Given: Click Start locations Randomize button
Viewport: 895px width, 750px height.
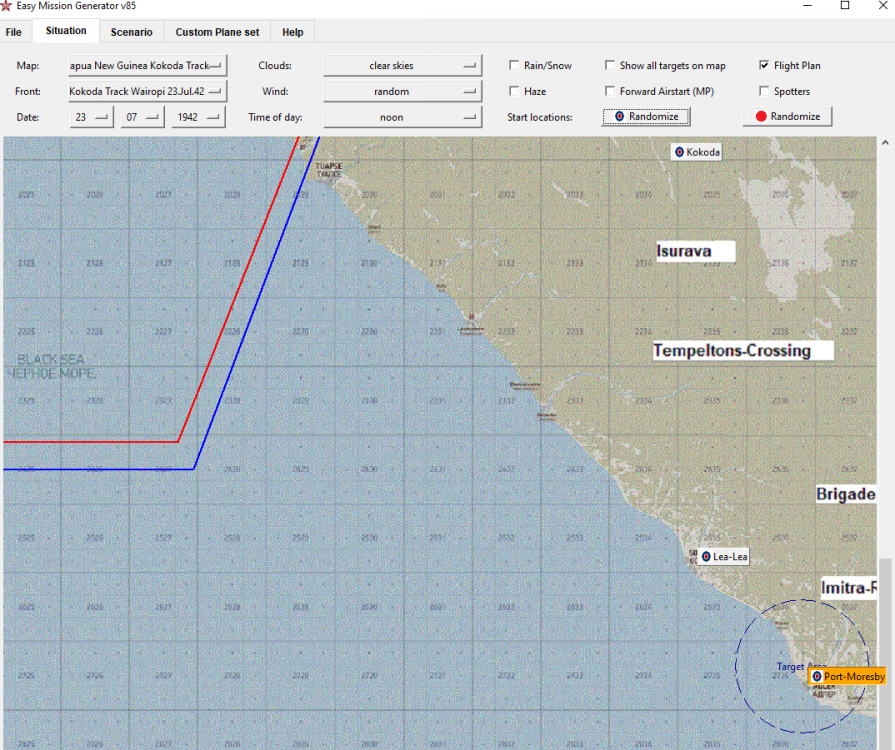Looking at the screenshot, I should 646,116.
